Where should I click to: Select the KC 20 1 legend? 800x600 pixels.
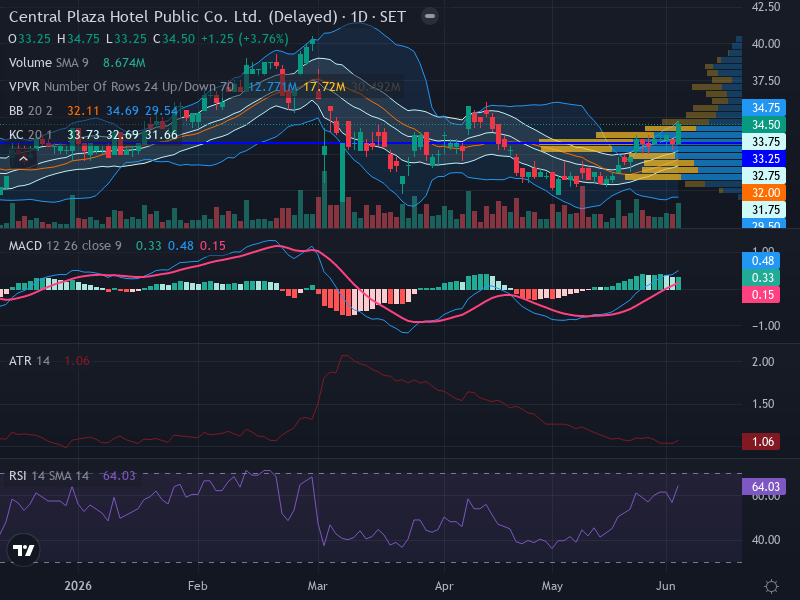pos(31,135)
